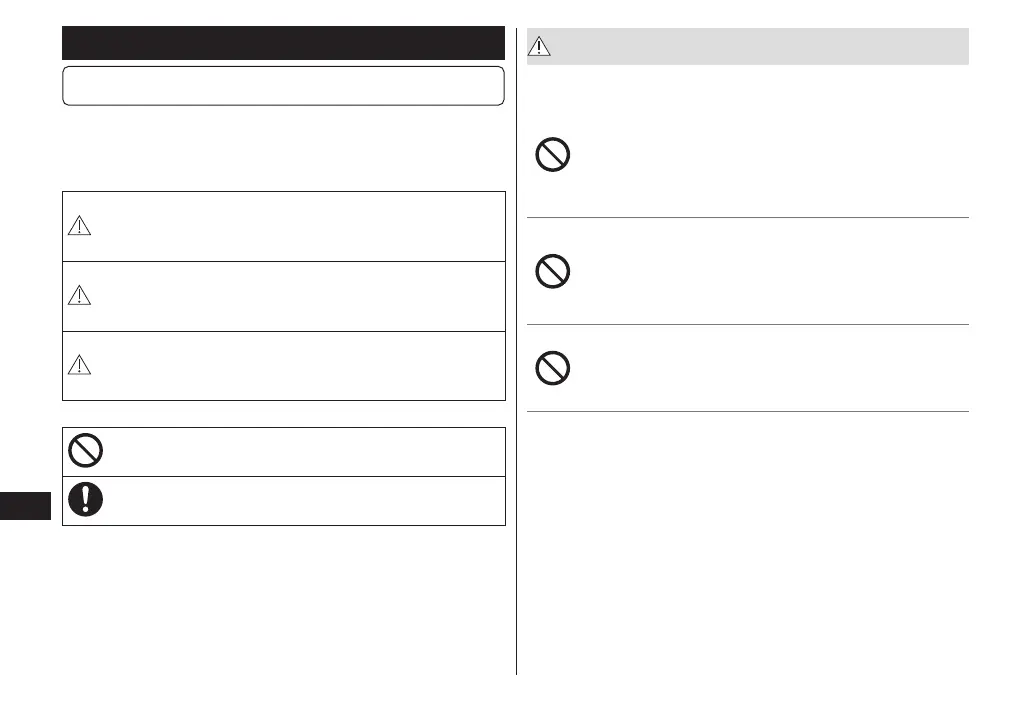Click the separator line below the second prohibition icon
Viewport: 1032px width, 726px height.
748,324
